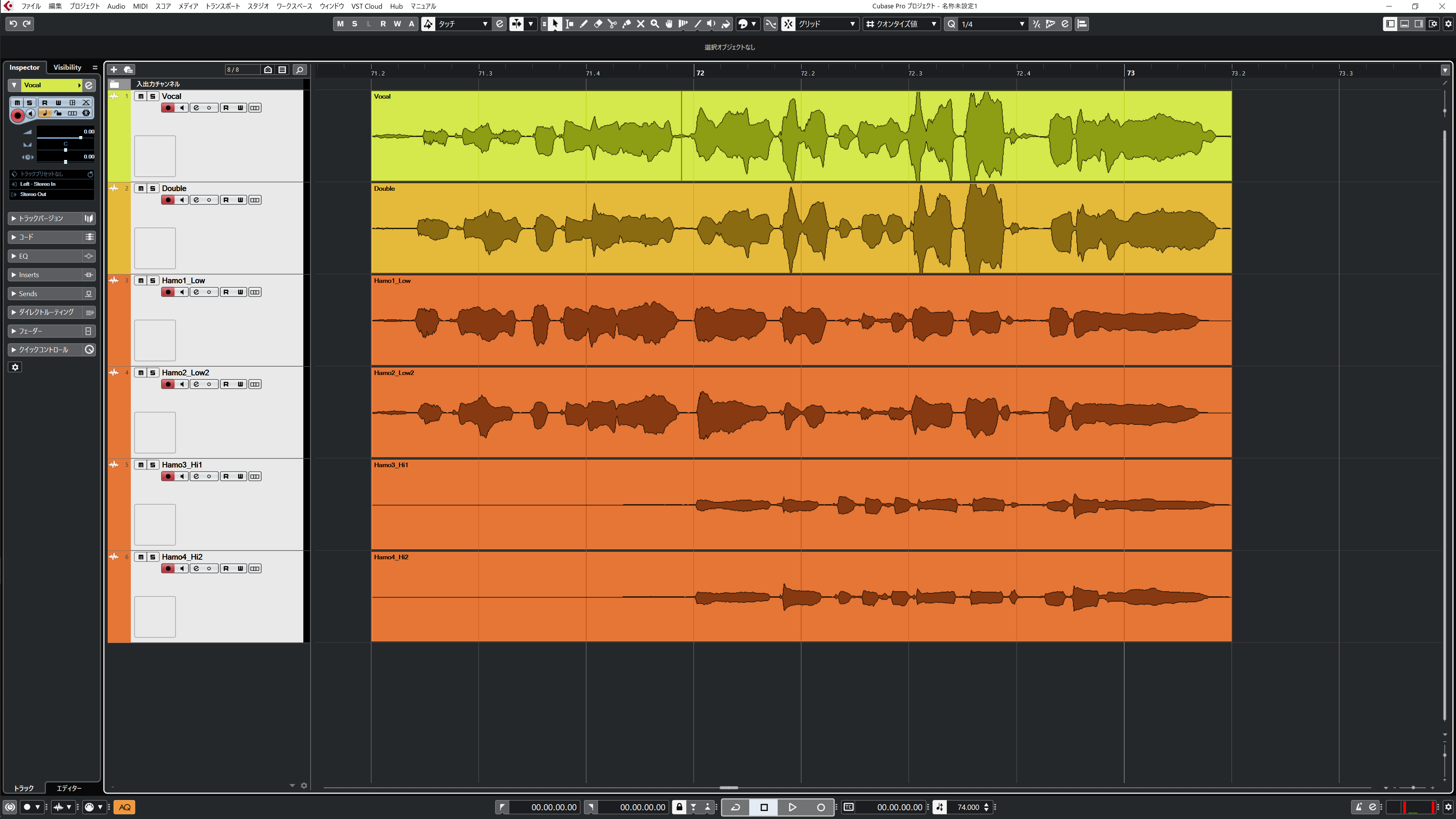The height and width of the screenshot is (819, 1456).
Task: Adjust the Vocal volume fader in inspector
Action: (80, 137)
